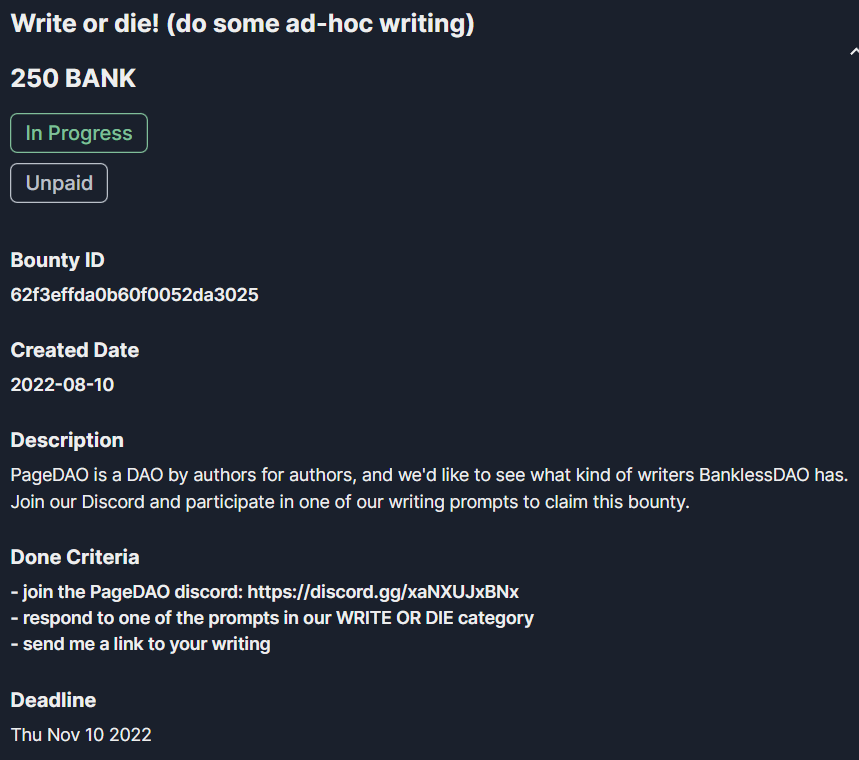Collapse the bounty details chevron
Viewport: 859px width, 760px height.
pyautogui.click(x=852, y=51)
